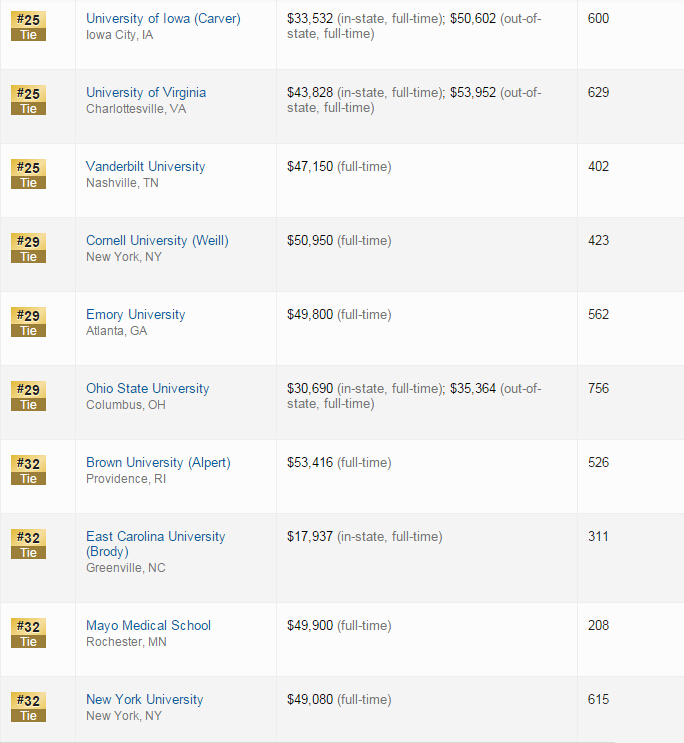Open University of Iowa (Carver) link
The width and height of the screenshot is (684, 743).
(163, 18)
